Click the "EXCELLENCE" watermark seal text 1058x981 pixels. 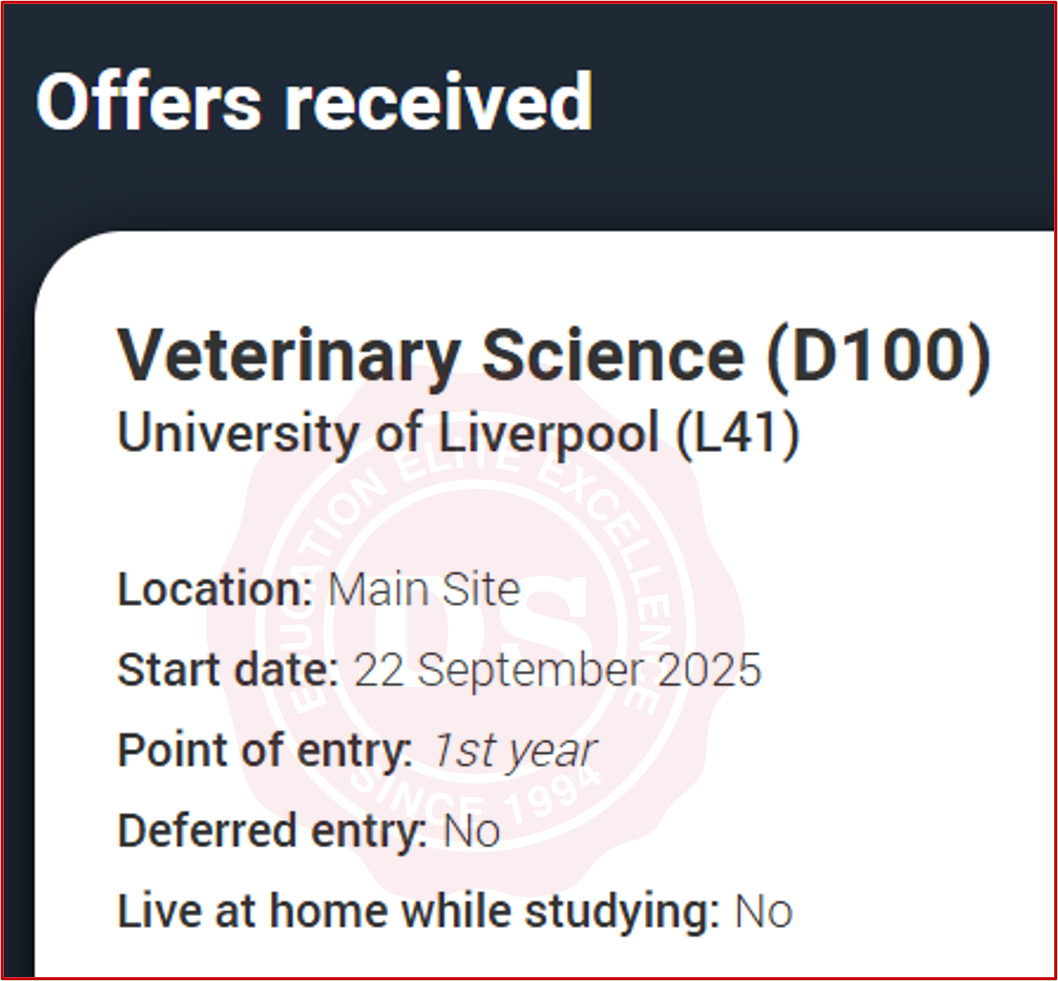tap(612, 560)
